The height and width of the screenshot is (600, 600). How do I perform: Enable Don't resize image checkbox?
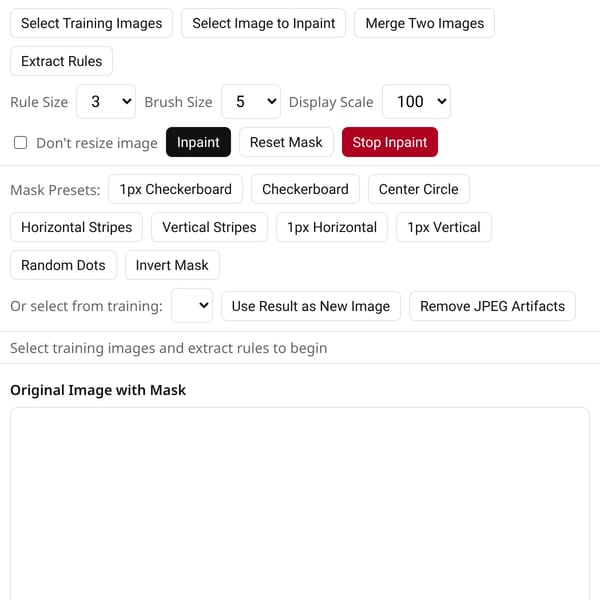tap(20, 143)
